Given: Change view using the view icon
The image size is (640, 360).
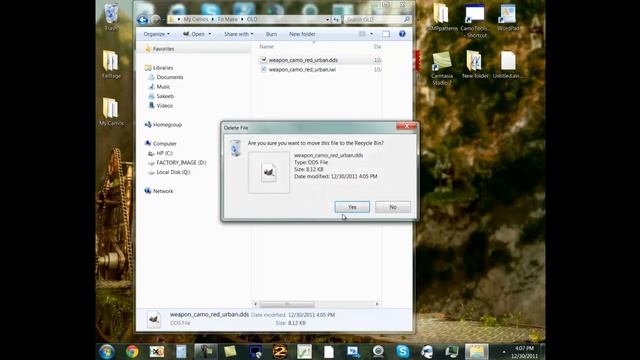Looking at the screenshot, I should click(x=362, y=34).
